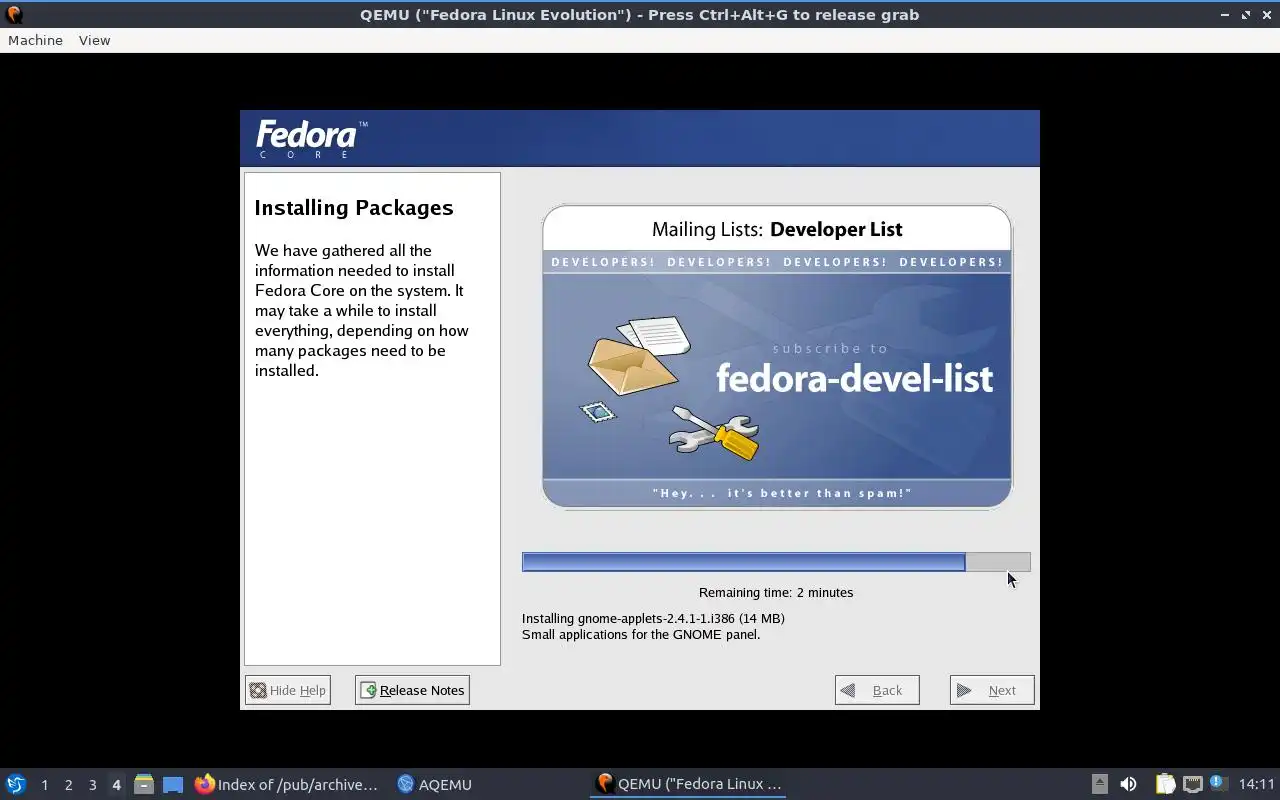Click the Hide Help button
This screenshot has height=800, width=1280.
pos(287,690)
